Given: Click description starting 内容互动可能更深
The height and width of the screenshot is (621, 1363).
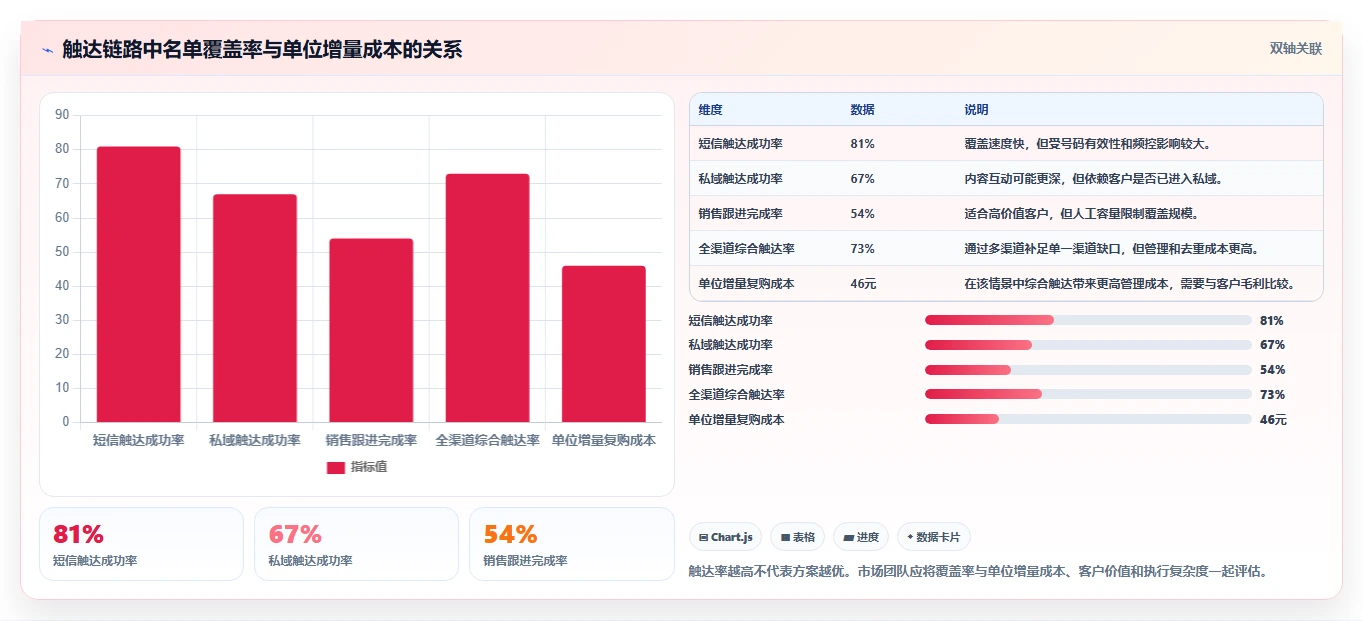Looking at the screenshot, I should [x=1093, y=179].
